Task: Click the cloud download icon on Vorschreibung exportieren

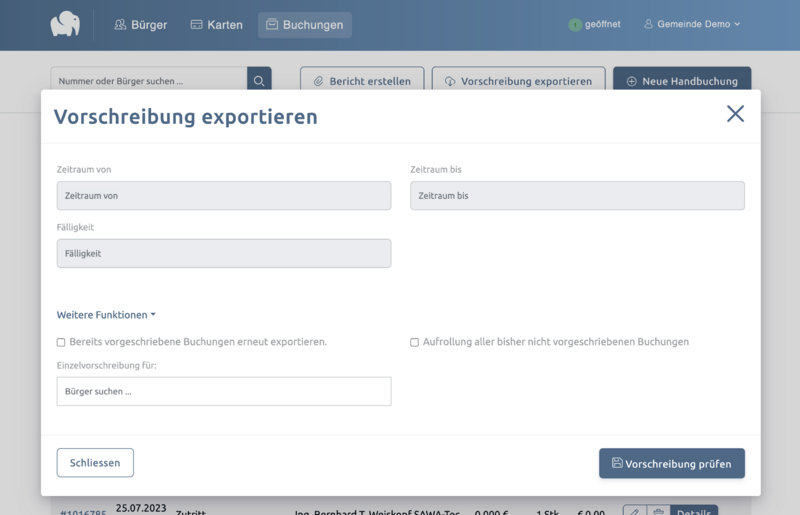Action: click(x=450, y=81)
